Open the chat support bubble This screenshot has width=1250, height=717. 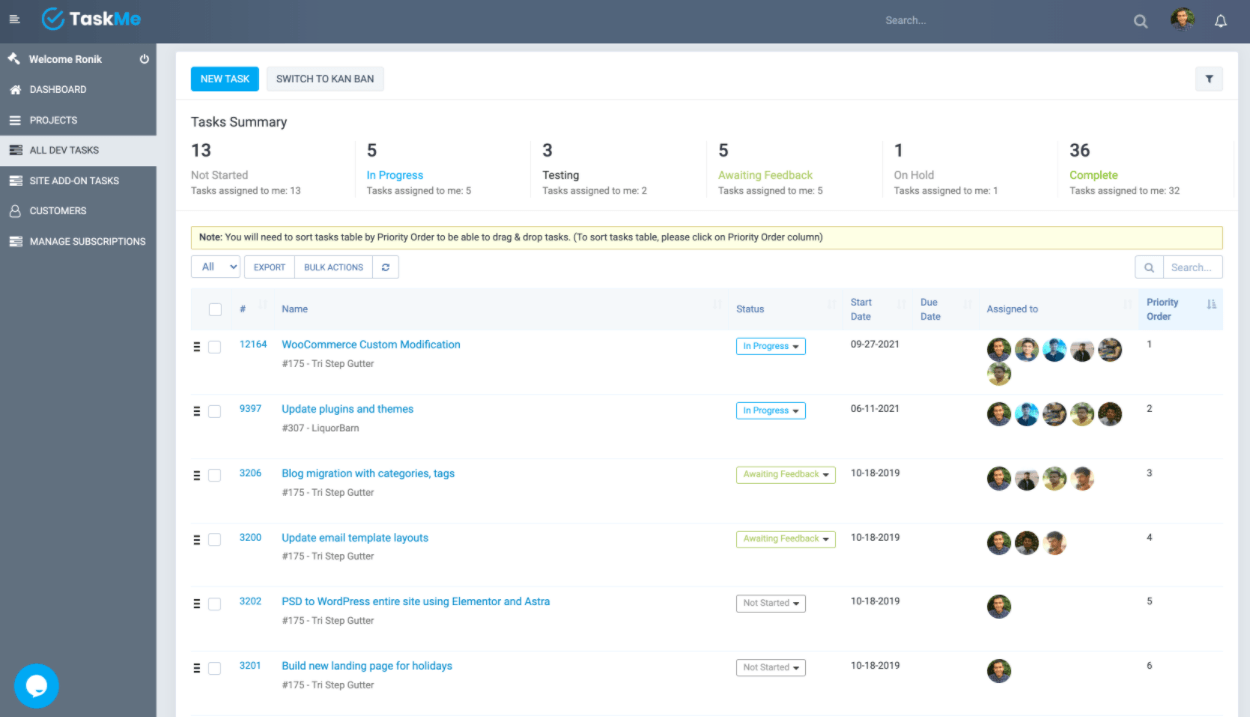pyautogui.click(x=36, y=686)
